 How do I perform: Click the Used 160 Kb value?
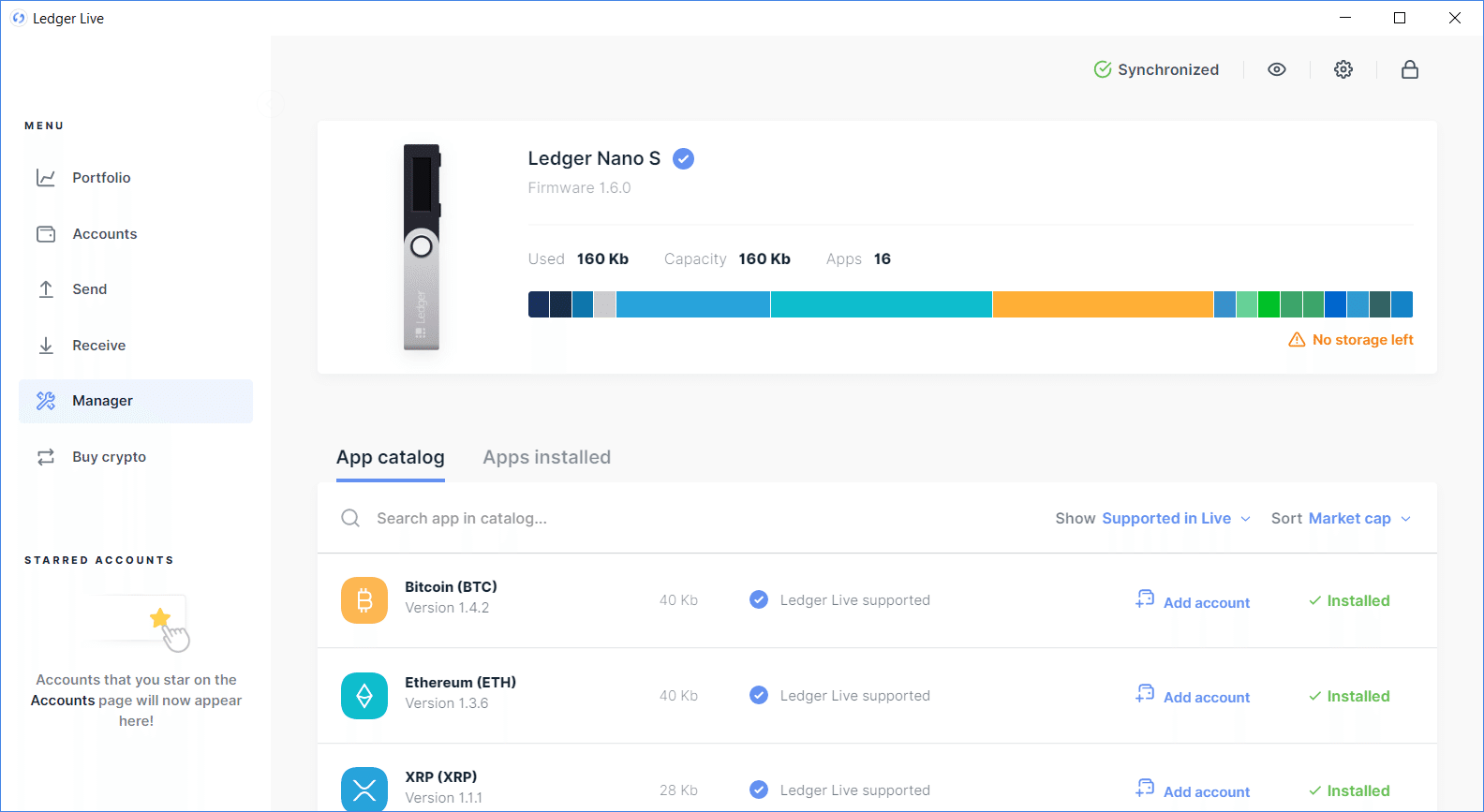[602, 259]
